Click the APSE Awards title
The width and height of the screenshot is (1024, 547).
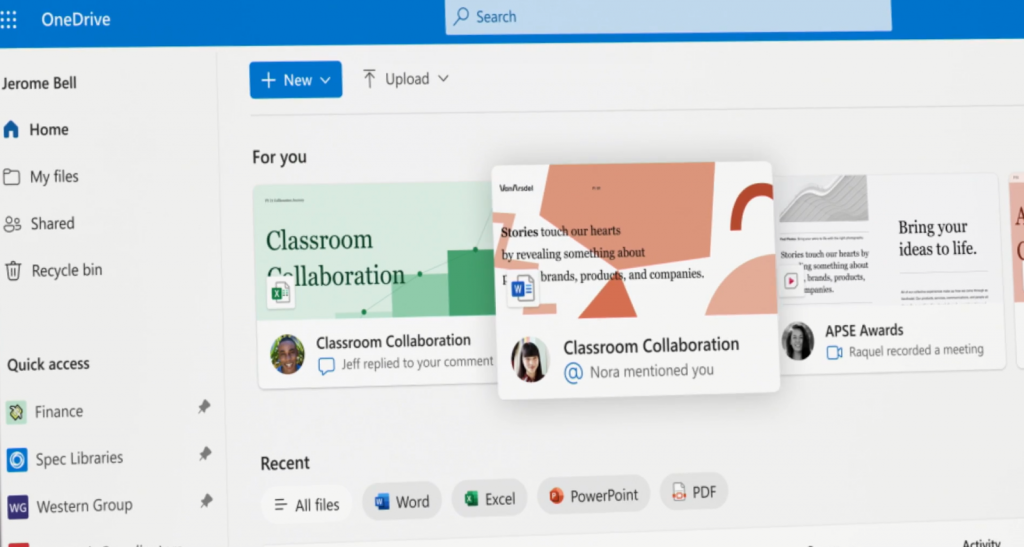tap(864, 331)
